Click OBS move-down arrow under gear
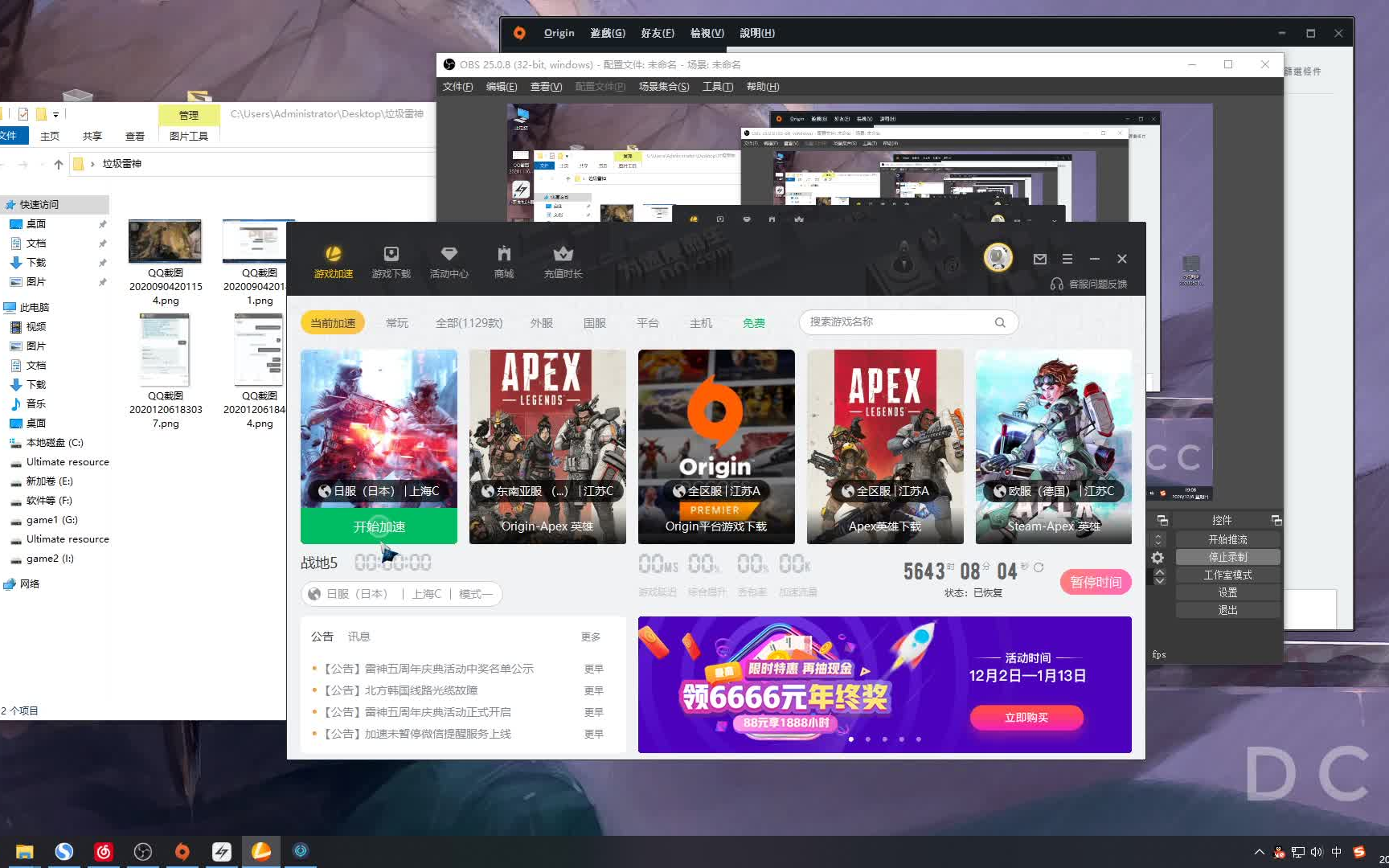The image size is (1389, 868). pyautogui.click(x=1159, y=580)
